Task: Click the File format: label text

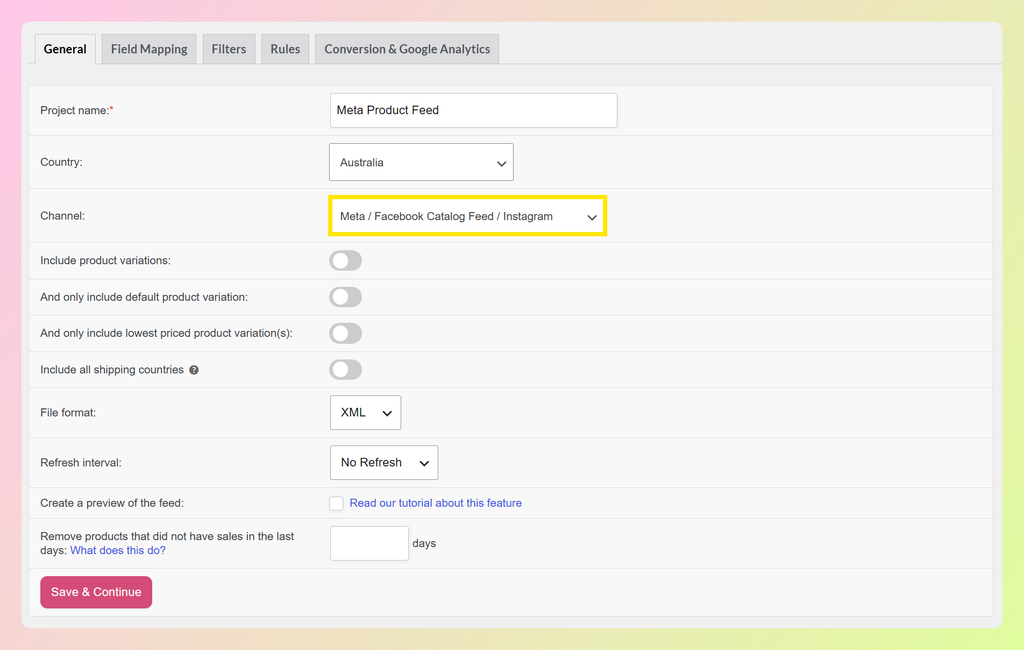Action: 68,413
